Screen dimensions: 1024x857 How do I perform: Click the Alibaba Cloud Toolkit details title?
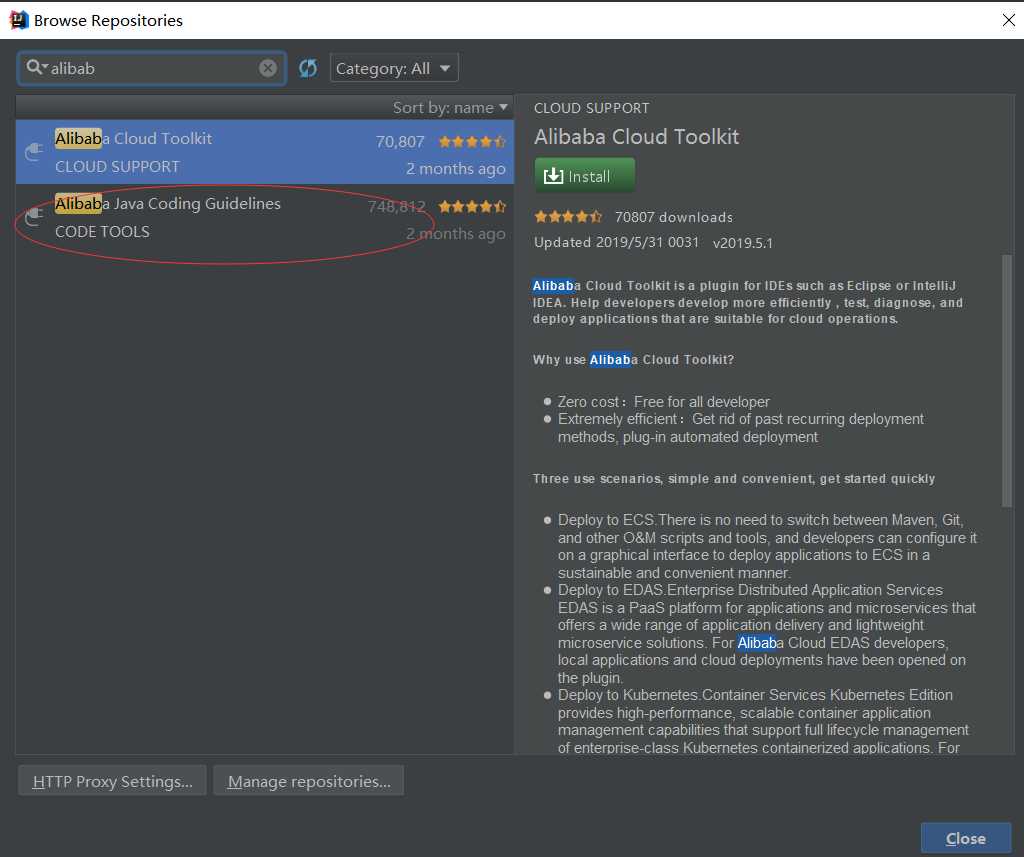(636, 137)
